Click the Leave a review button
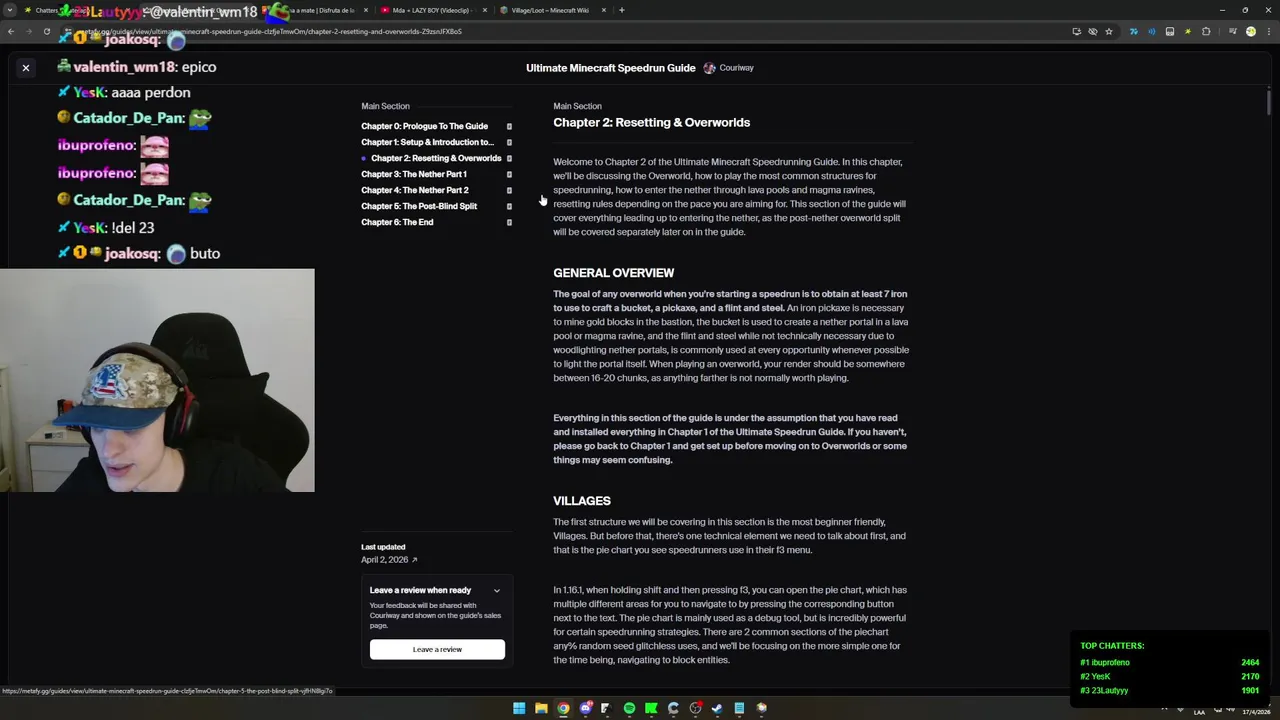The image size is (1280, 720). pyautogui.click(x=437, y=649)
